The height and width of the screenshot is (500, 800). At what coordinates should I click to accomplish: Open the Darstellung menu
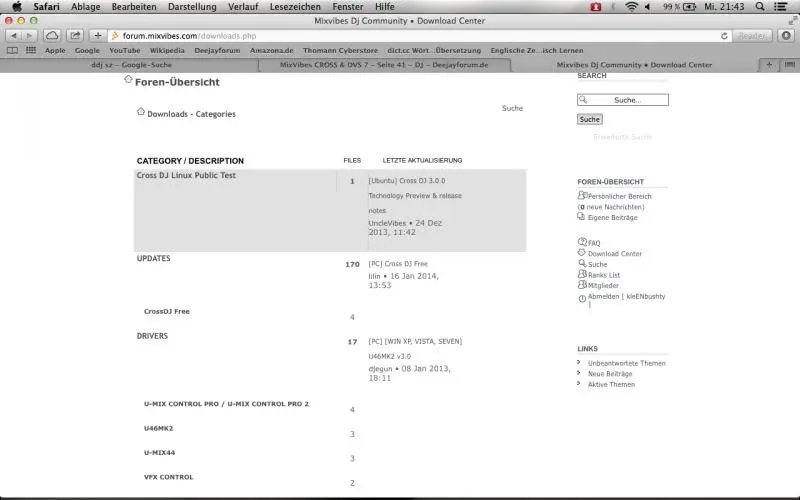192,7
